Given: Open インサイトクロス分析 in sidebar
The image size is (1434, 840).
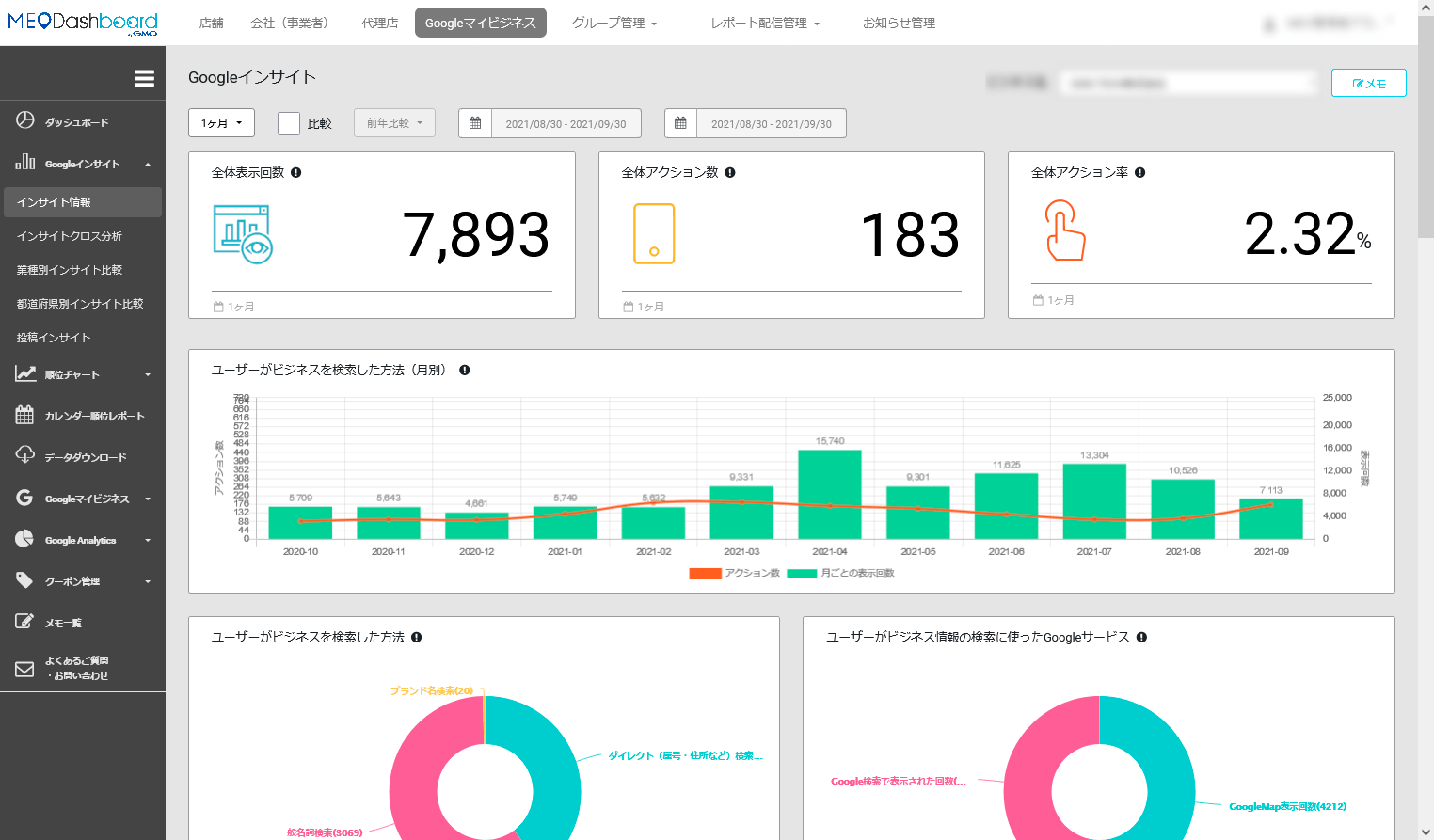Looking at the screenshot, I should click(70, 236).
